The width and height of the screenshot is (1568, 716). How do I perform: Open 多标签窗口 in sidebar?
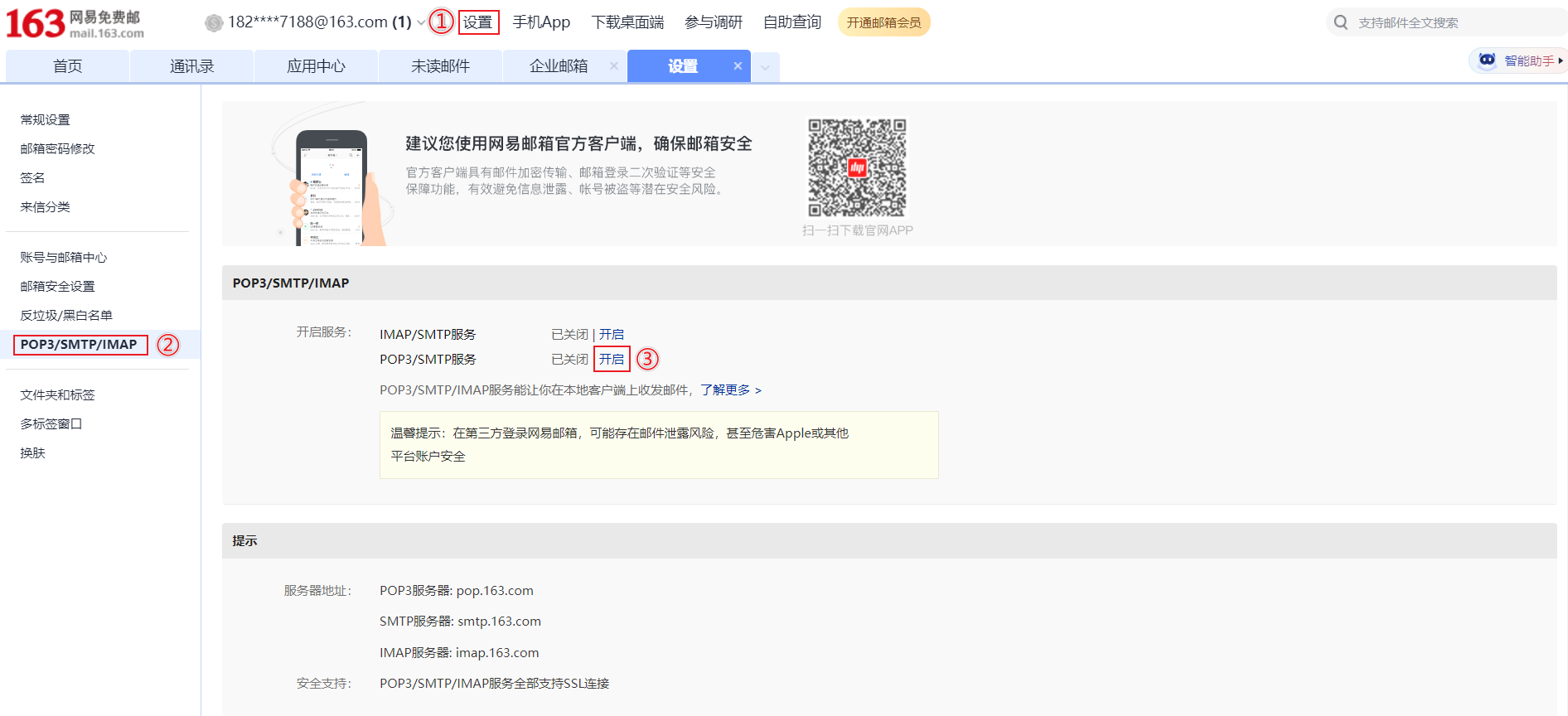(x=51, y=424)
